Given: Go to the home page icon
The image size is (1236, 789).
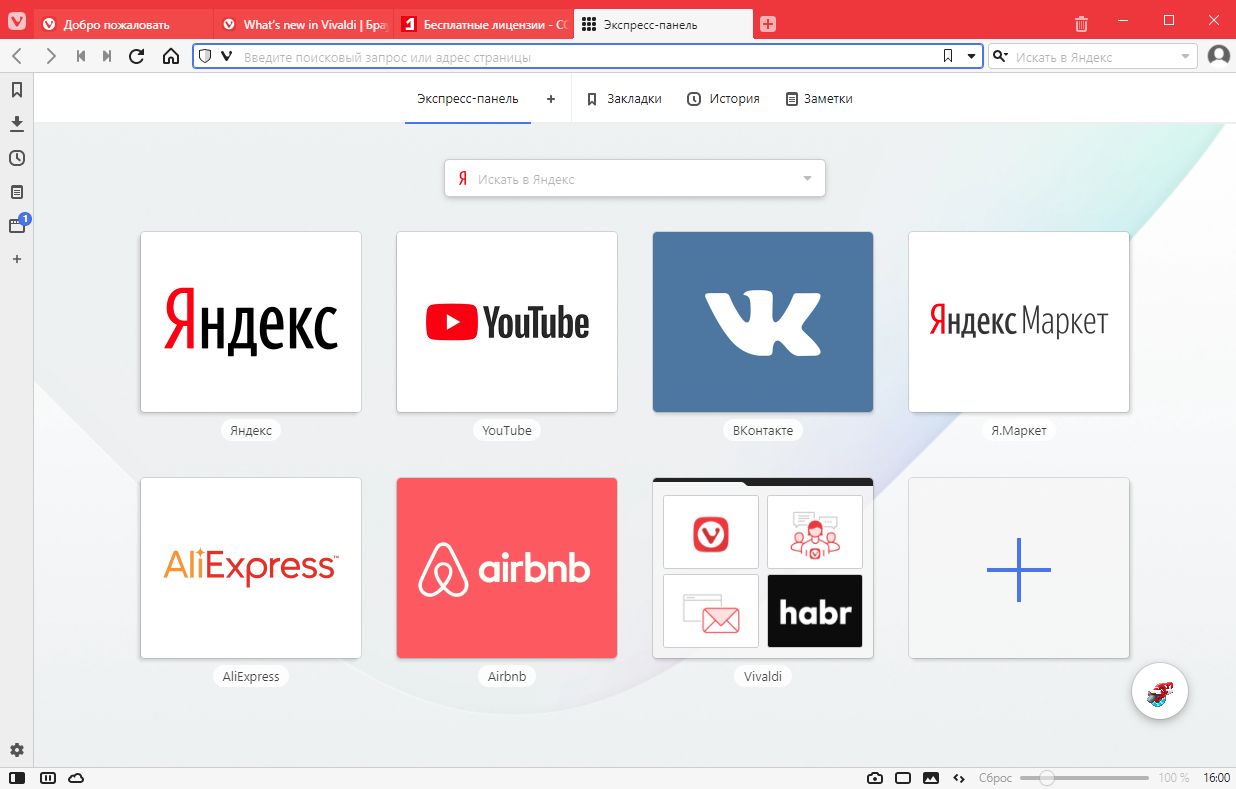Looking at the screenshot, I should [171, 57].
